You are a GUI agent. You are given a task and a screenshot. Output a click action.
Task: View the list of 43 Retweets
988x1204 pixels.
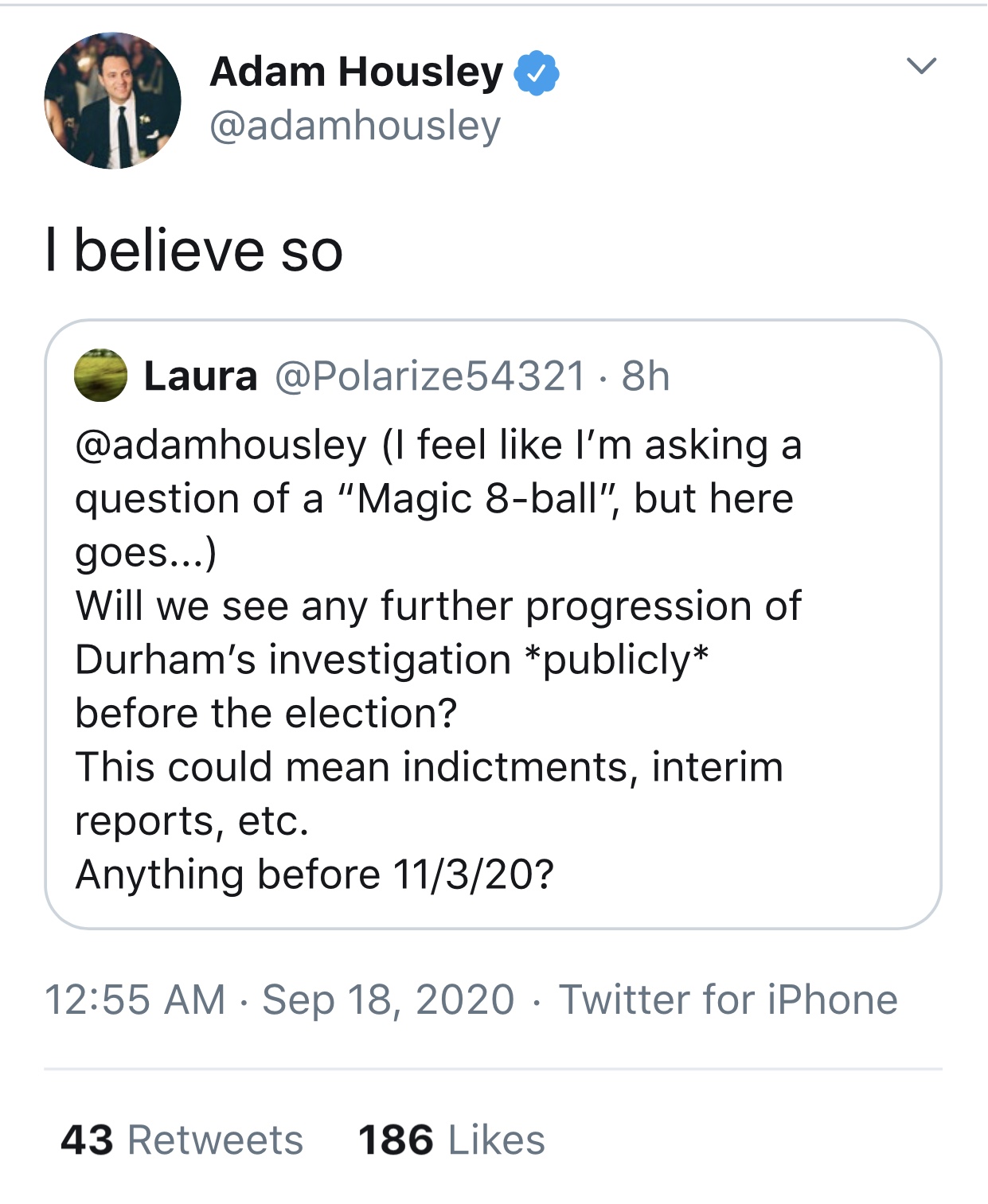182,1140
